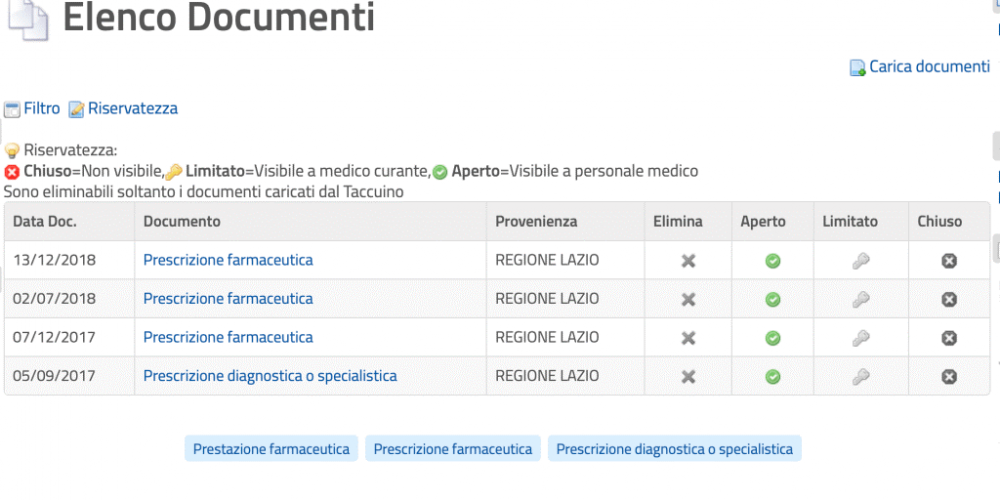Image resolution: width=1000 pixels, height=500 pixels.
Task: Select Prescrizione diagnostica o specialistica filter tag
Action: [x=675, y=449]
